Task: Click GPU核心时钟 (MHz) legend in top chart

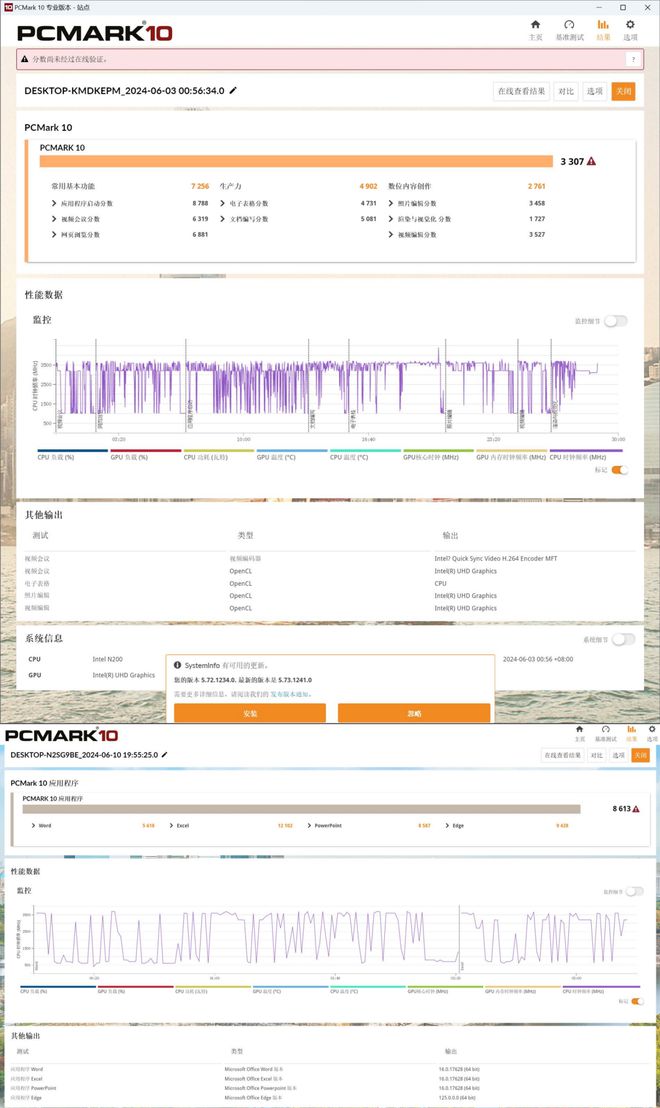Action: [x=431, y=457]
